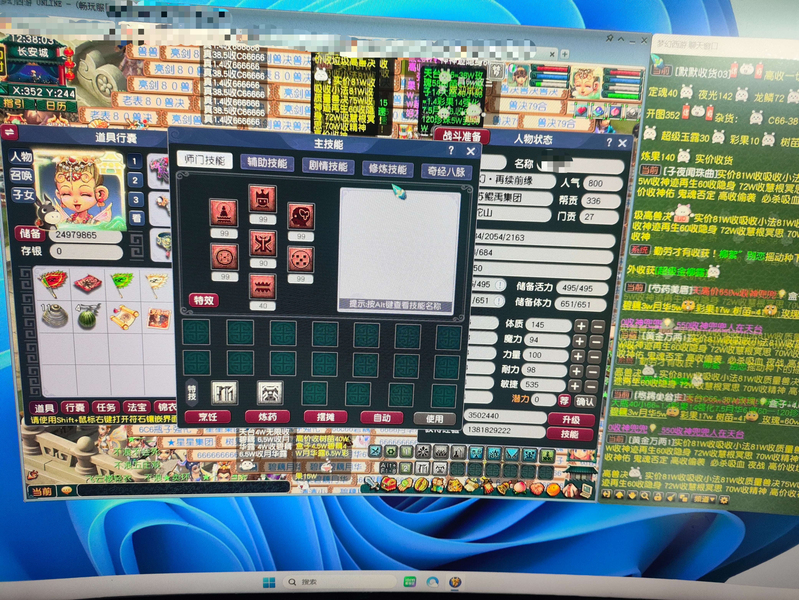The image size is (799, 600).
Task: Click the broom clear icon in chat window
Action: point(672,497)
